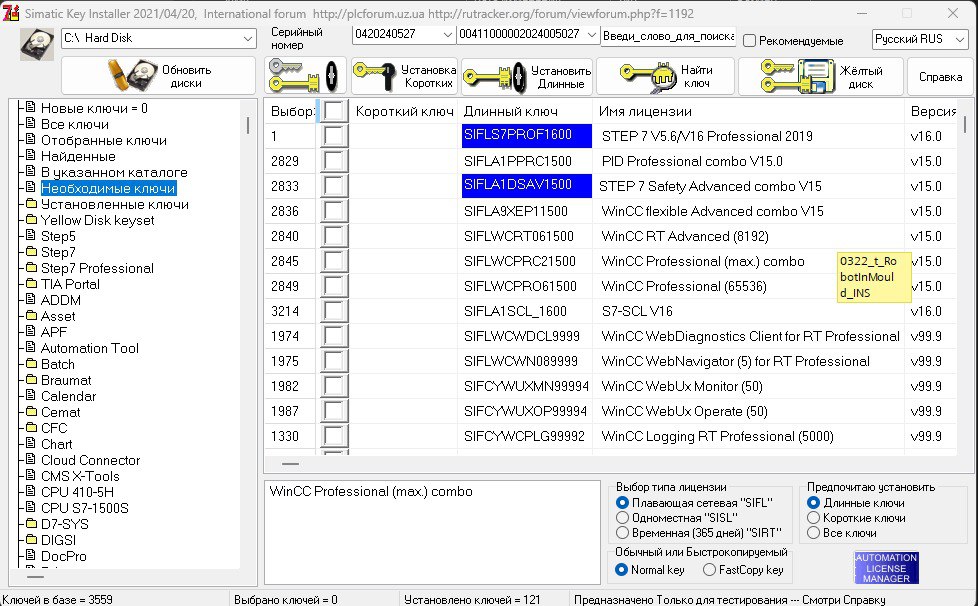Select Отобранные ключи tree item
The height and width of the screenshot is (606, 978).
click(x=104, y=140)
